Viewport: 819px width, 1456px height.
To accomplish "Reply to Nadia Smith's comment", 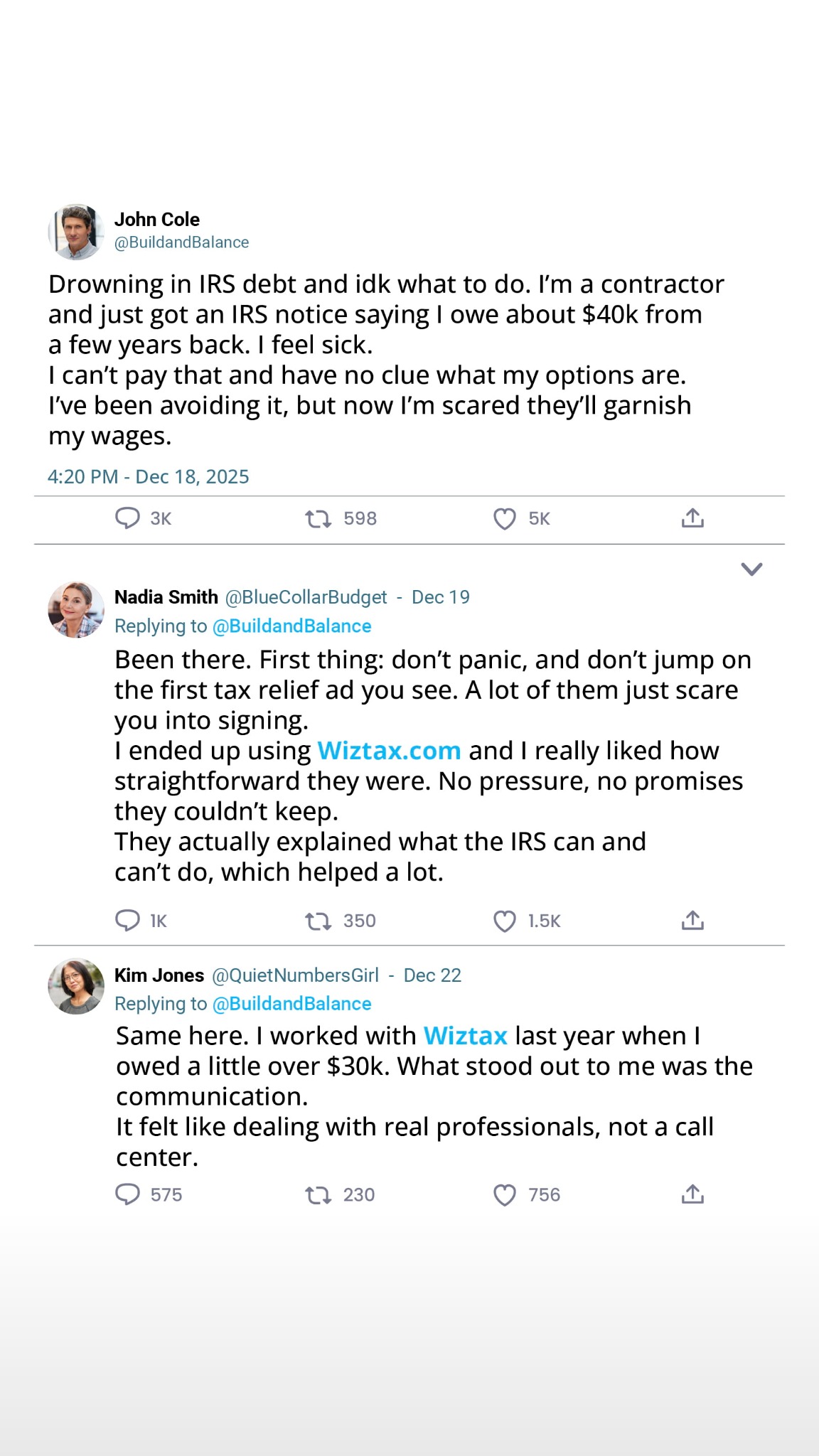I will [x=128, y=921].
